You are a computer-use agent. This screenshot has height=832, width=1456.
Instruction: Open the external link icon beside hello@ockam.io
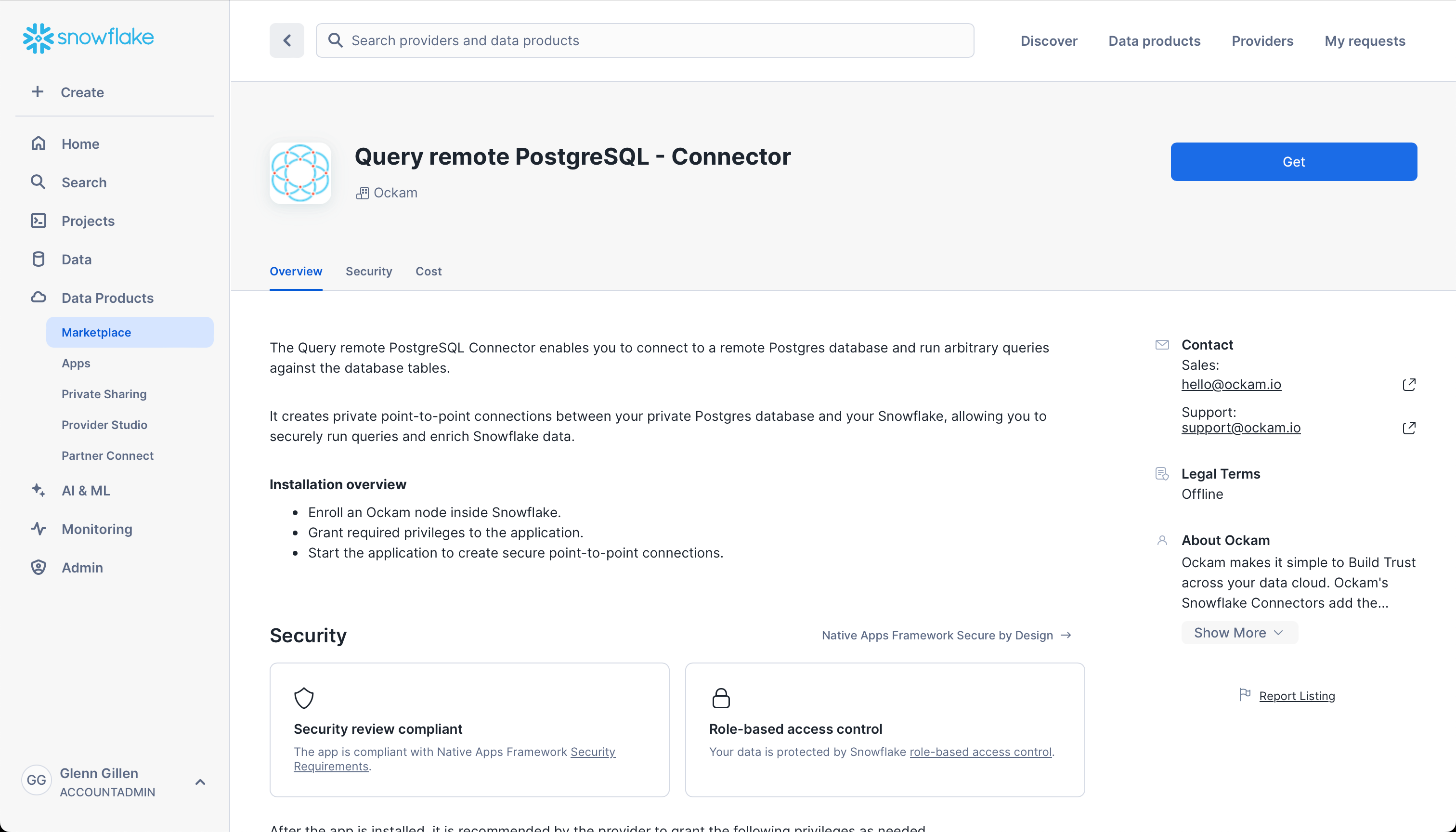tap(1408, 385)
